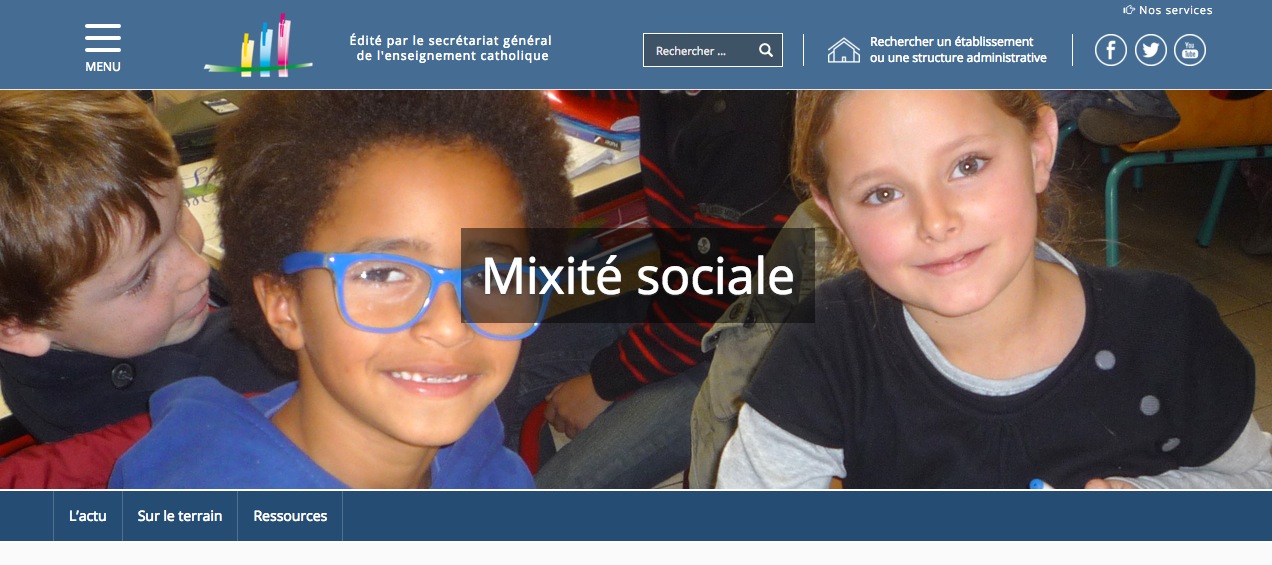Click the Mixité sociale banner title

pos(638,276)
